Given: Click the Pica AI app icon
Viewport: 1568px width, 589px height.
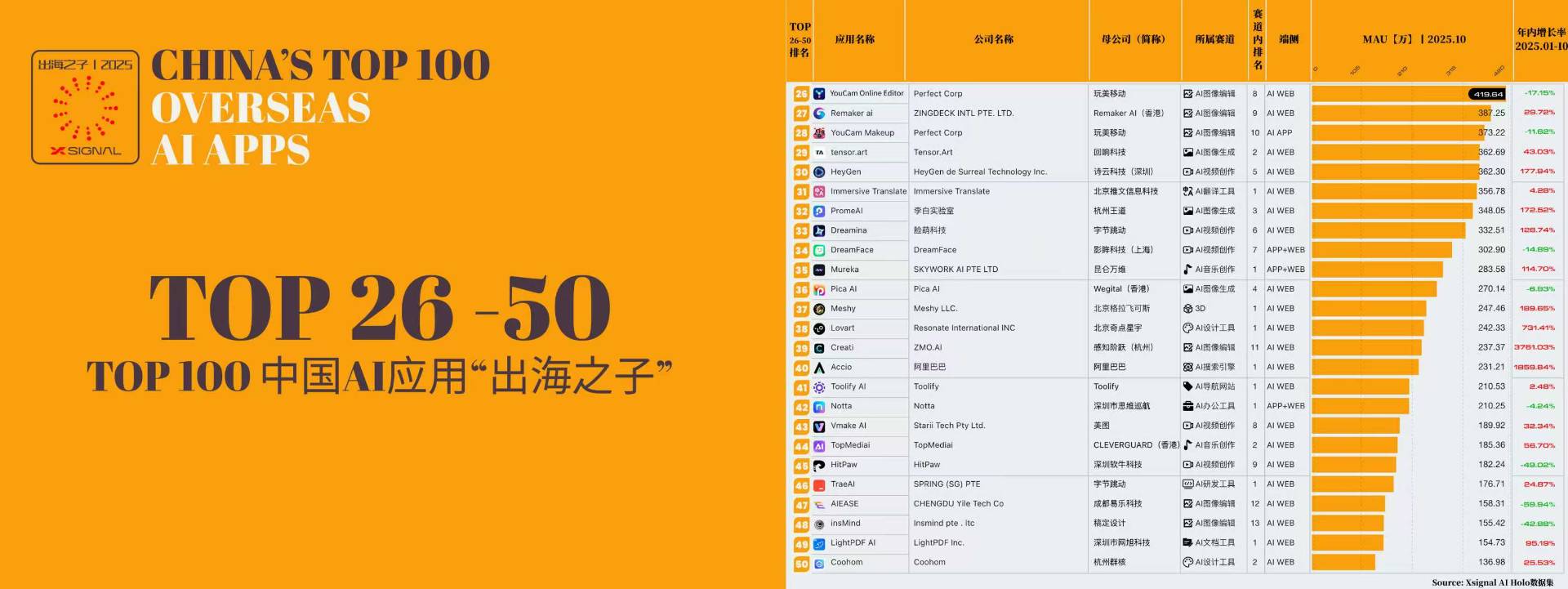Looking at the screenshot, I should [x=819, y=289].
